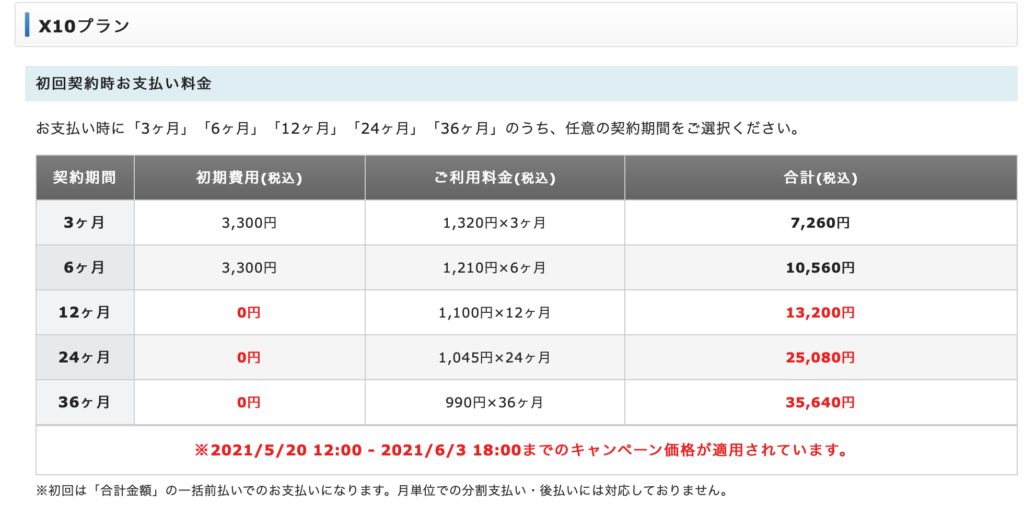Select the 36ヶ月 contract period cell

[85, 402]
